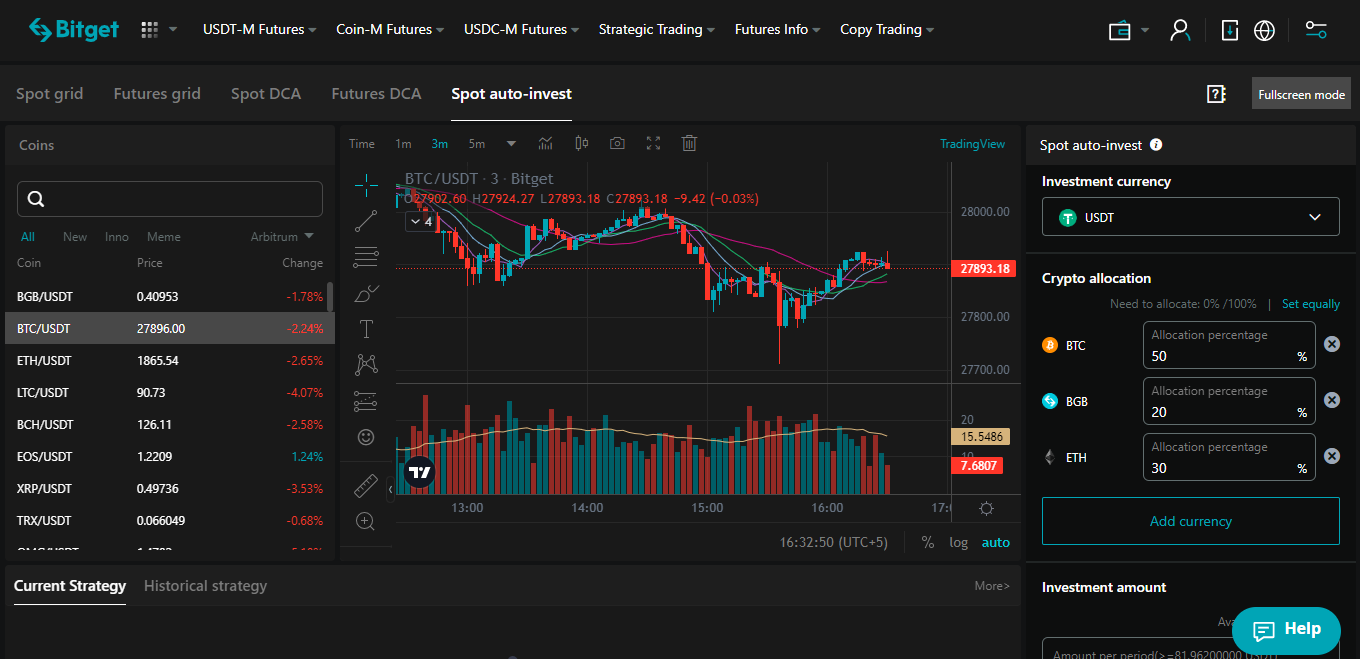Select the forecasting position tool
Image resolution: width=1360 pixels, height=659 pixels.
point(366,401)
